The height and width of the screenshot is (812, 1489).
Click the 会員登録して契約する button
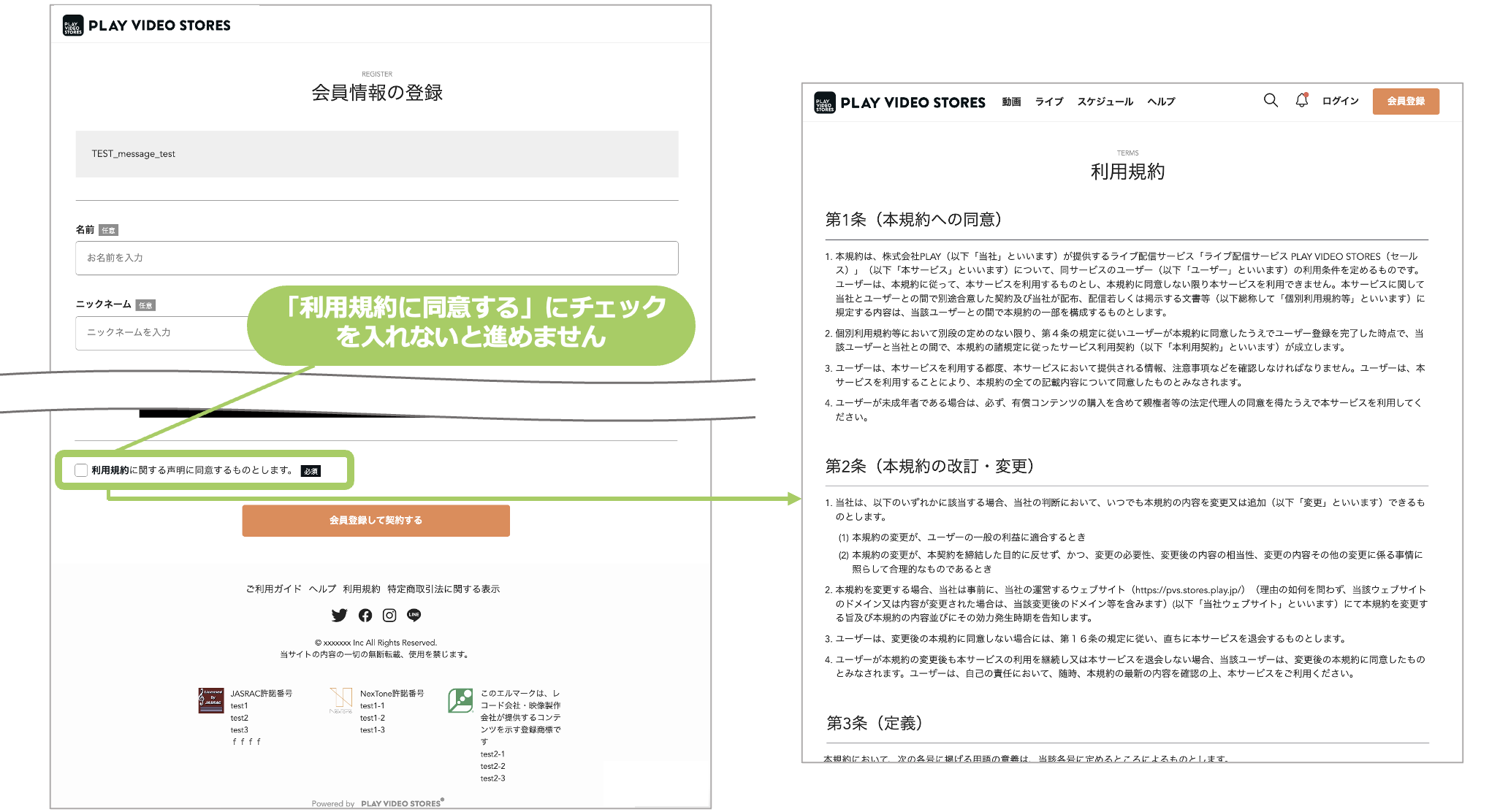tap(376, 521)
